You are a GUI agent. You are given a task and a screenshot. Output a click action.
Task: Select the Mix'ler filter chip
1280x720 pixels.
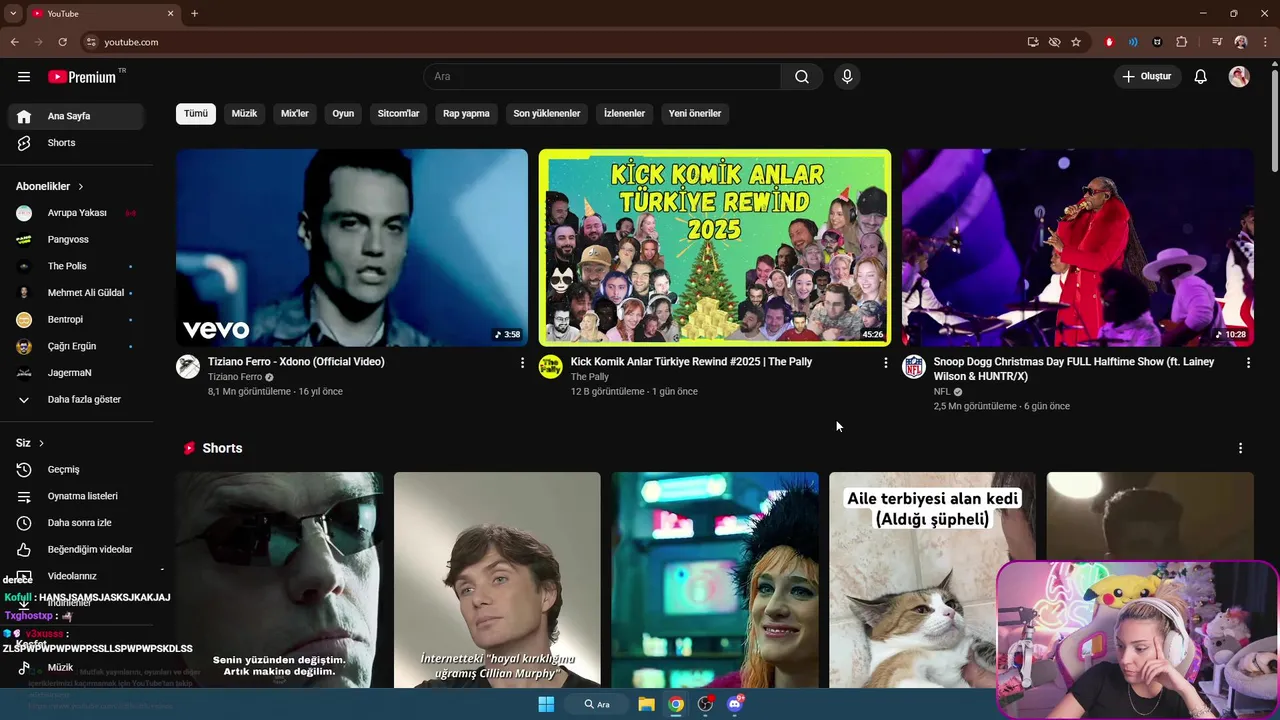click(295, 114)
